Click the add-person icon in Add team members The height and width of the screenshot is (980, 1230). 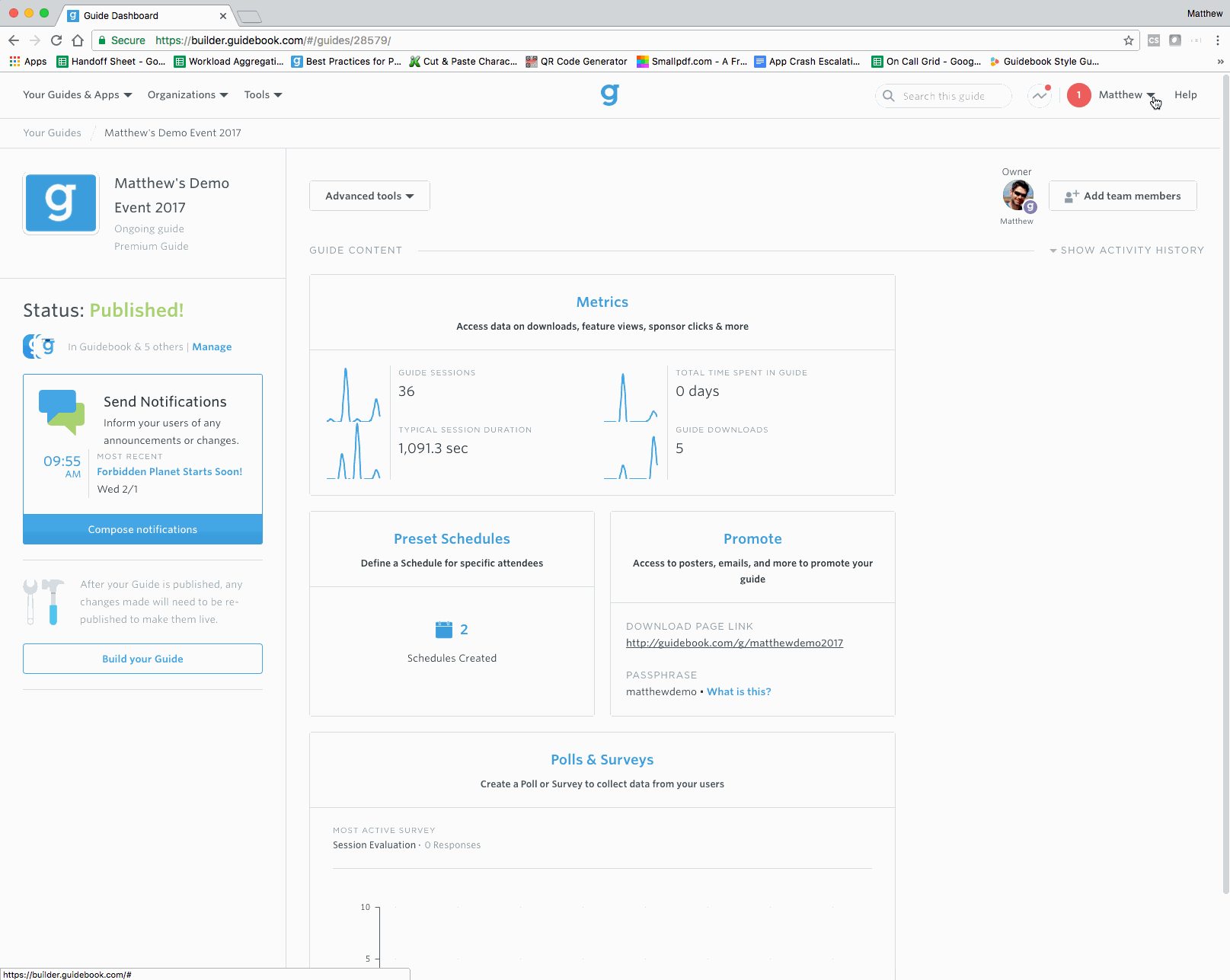pos(1072,196)
